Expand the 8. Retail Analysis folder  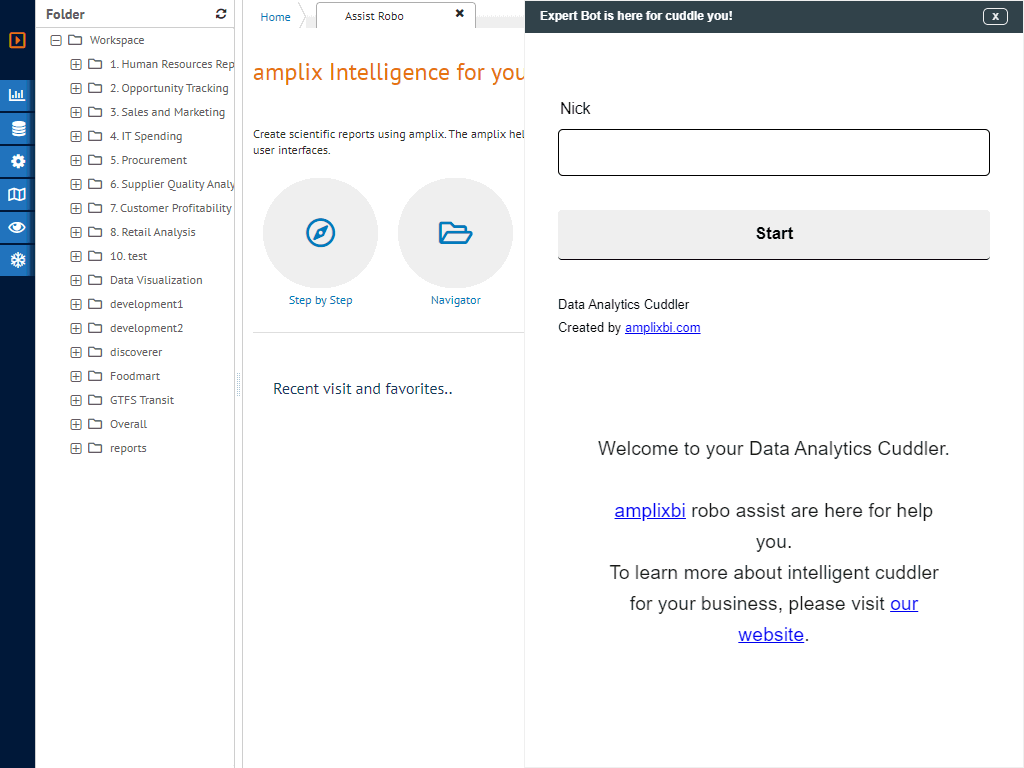tap(76, 232)
